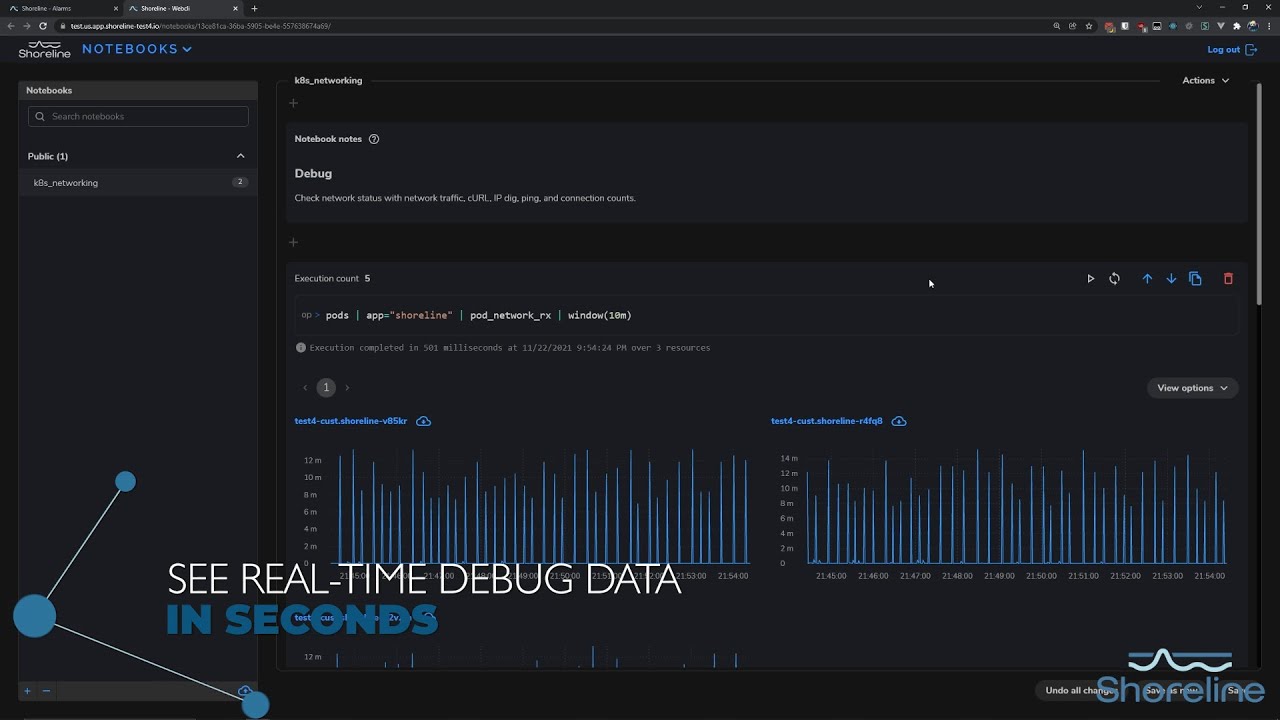1280x720 pixels.
Task: Click the Log out link
Action: [1230, 50]
